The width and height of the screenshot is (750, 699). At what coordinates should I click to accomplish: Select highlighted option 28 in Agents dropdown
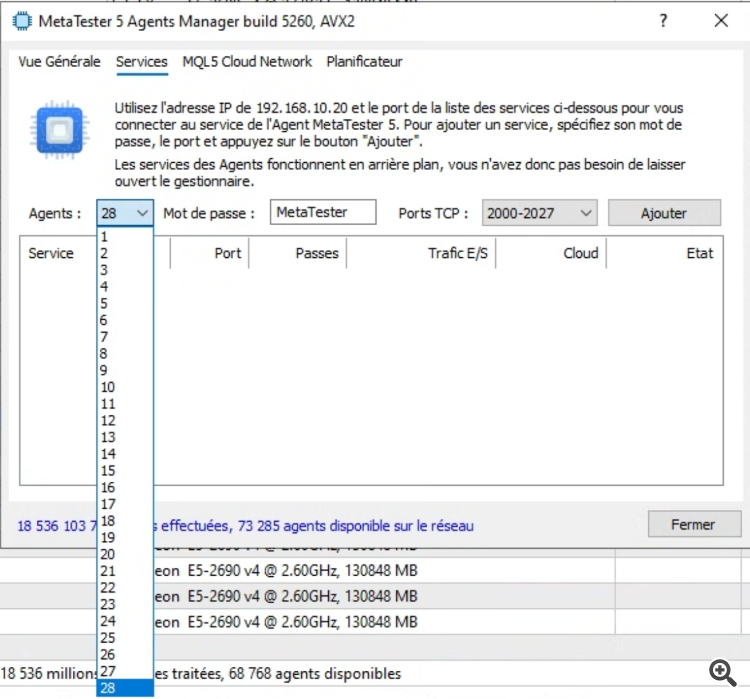125,688
